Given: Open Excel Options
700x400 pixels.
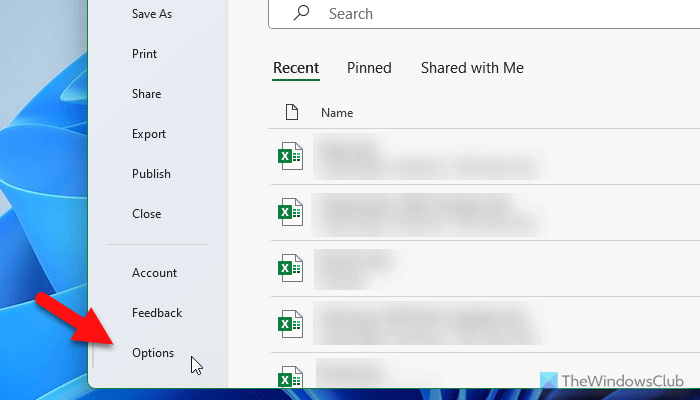Looking at the screenshot, I should [153, 353].
